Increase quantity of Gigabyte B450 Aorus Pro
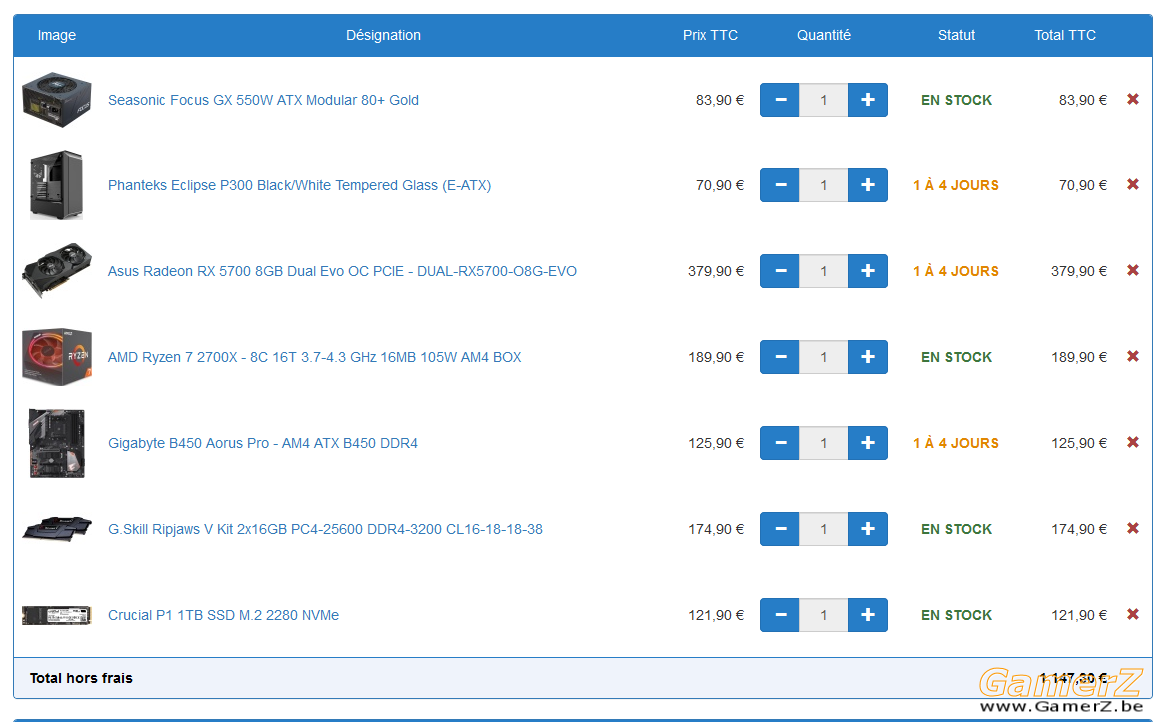The width and height of the screenshot is (1164, 722). 868,443
